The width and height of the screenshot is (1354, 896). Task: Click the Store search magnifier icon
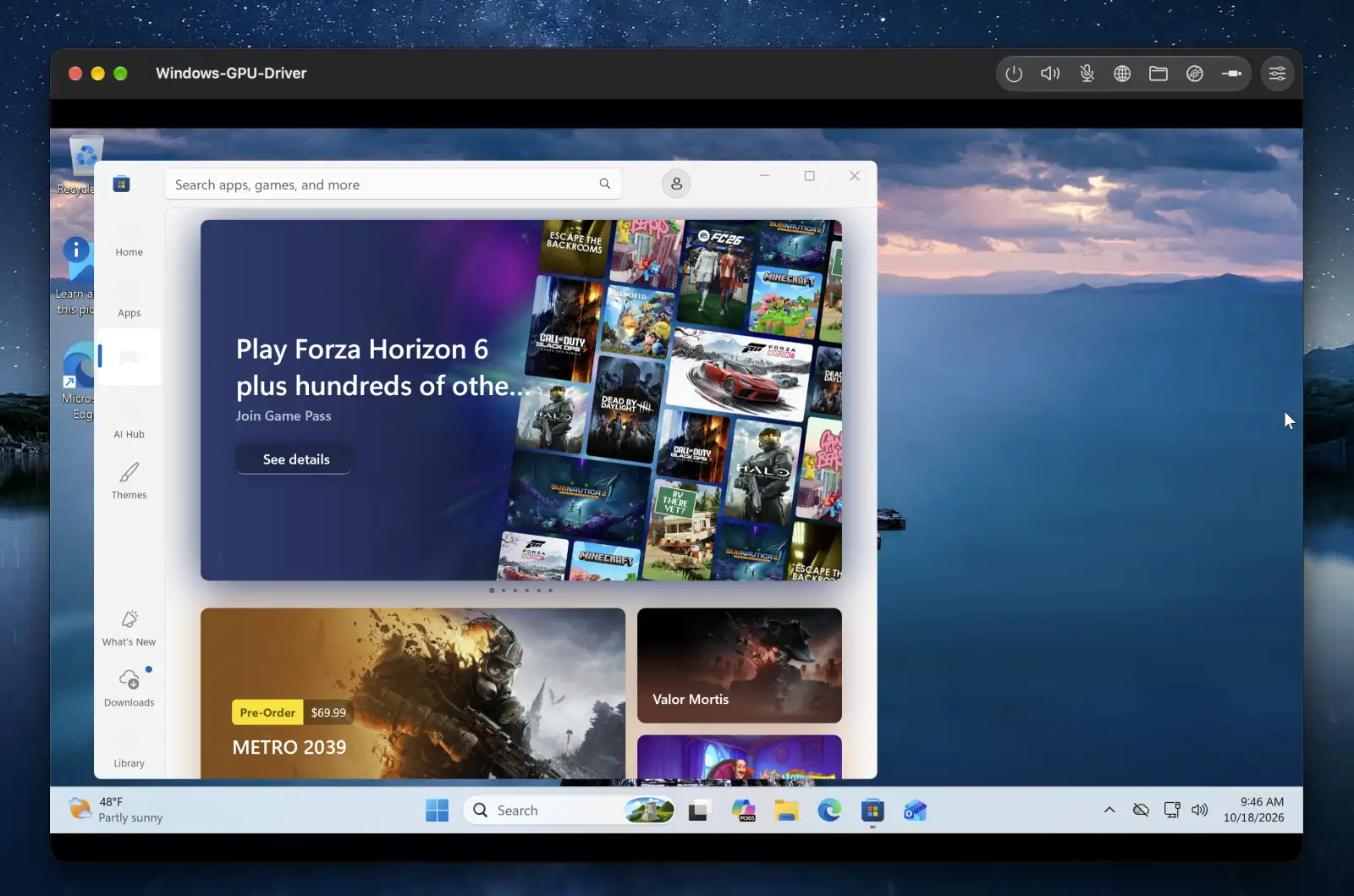(x=604, y=184)
